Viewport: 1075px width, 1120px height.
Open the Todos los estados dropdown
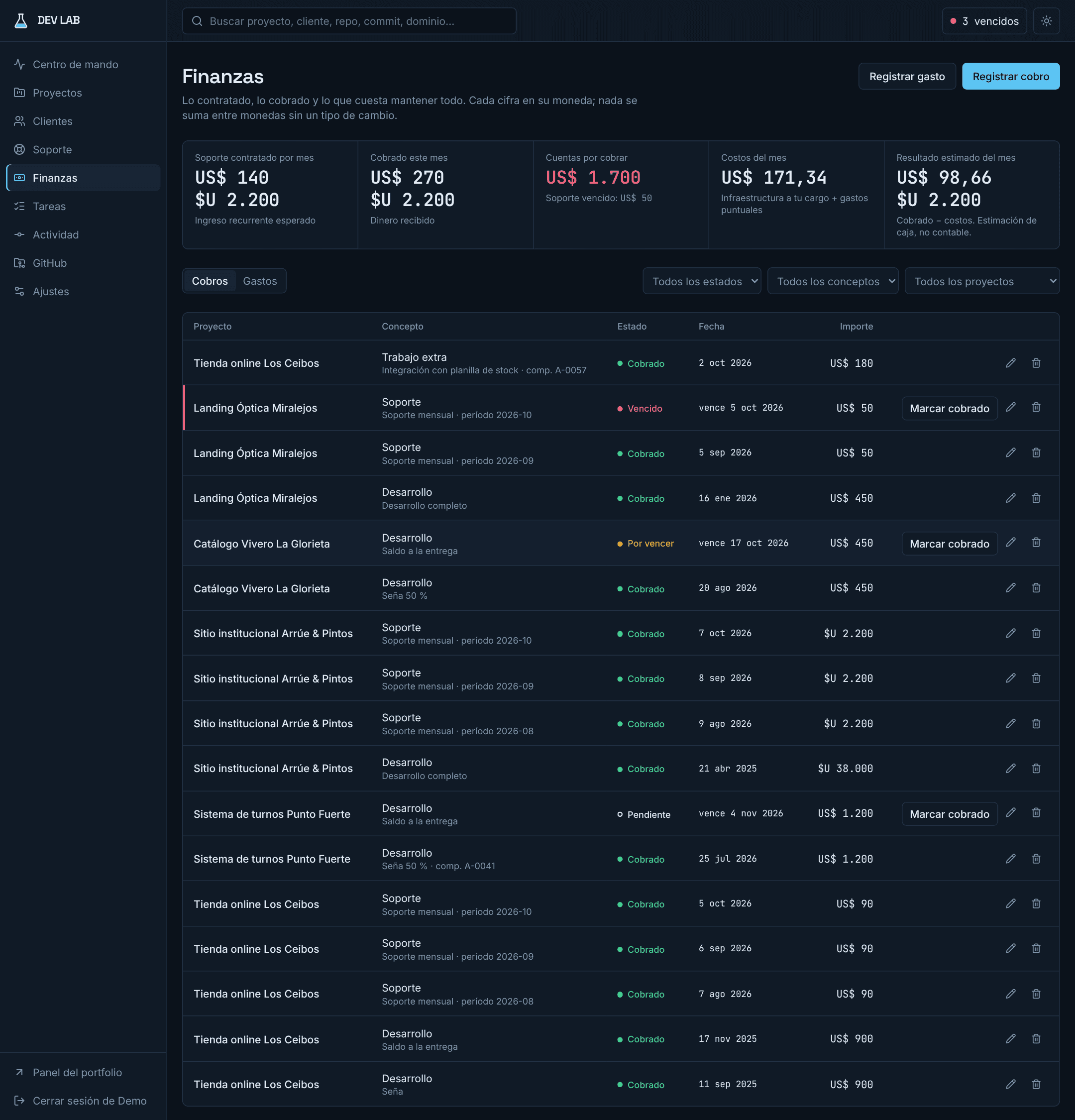pyautogui.click(x=701, y=281)
